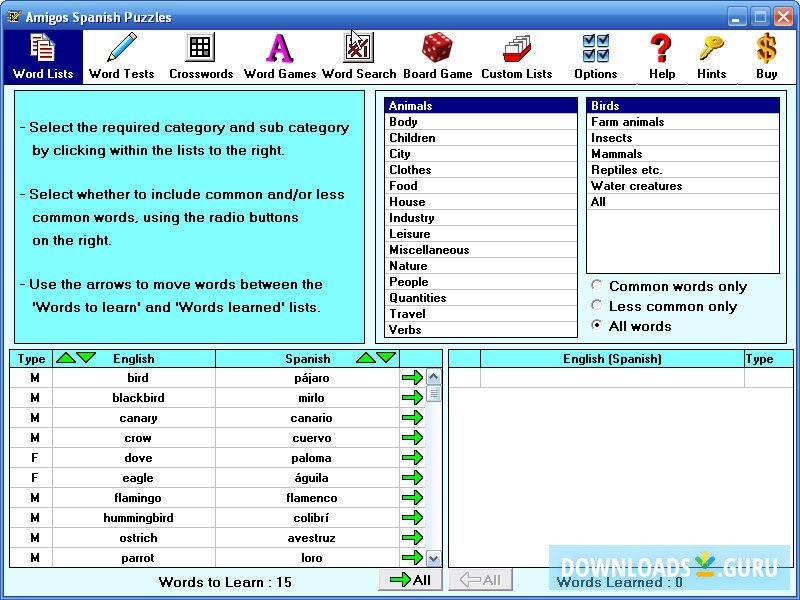Move 'blackbird' to learned list with arrow
This screenshot has height=600, width=800.
coord(412,397)
